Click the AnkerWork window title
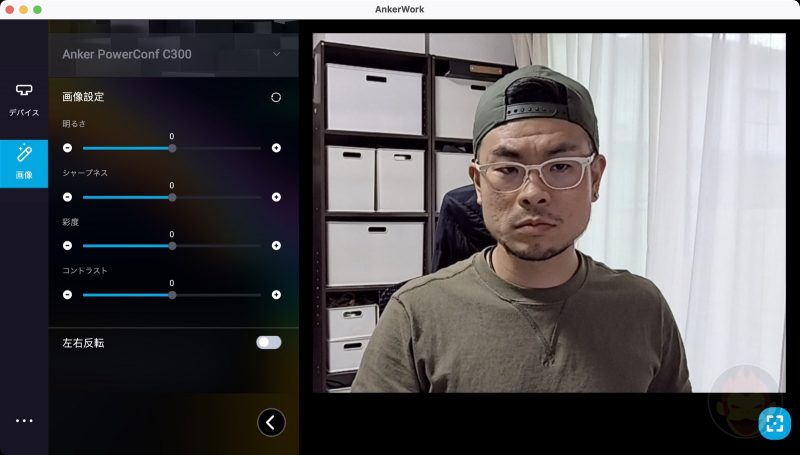 point(399,9)
